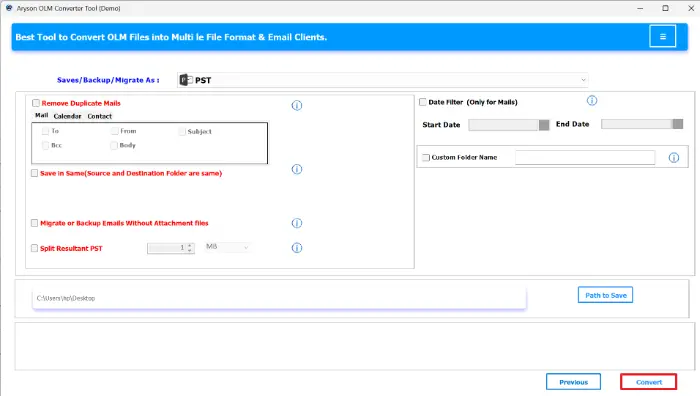Click the split size stepper arrows
This screenshot has width=700, height=396.
coord(190,248)
